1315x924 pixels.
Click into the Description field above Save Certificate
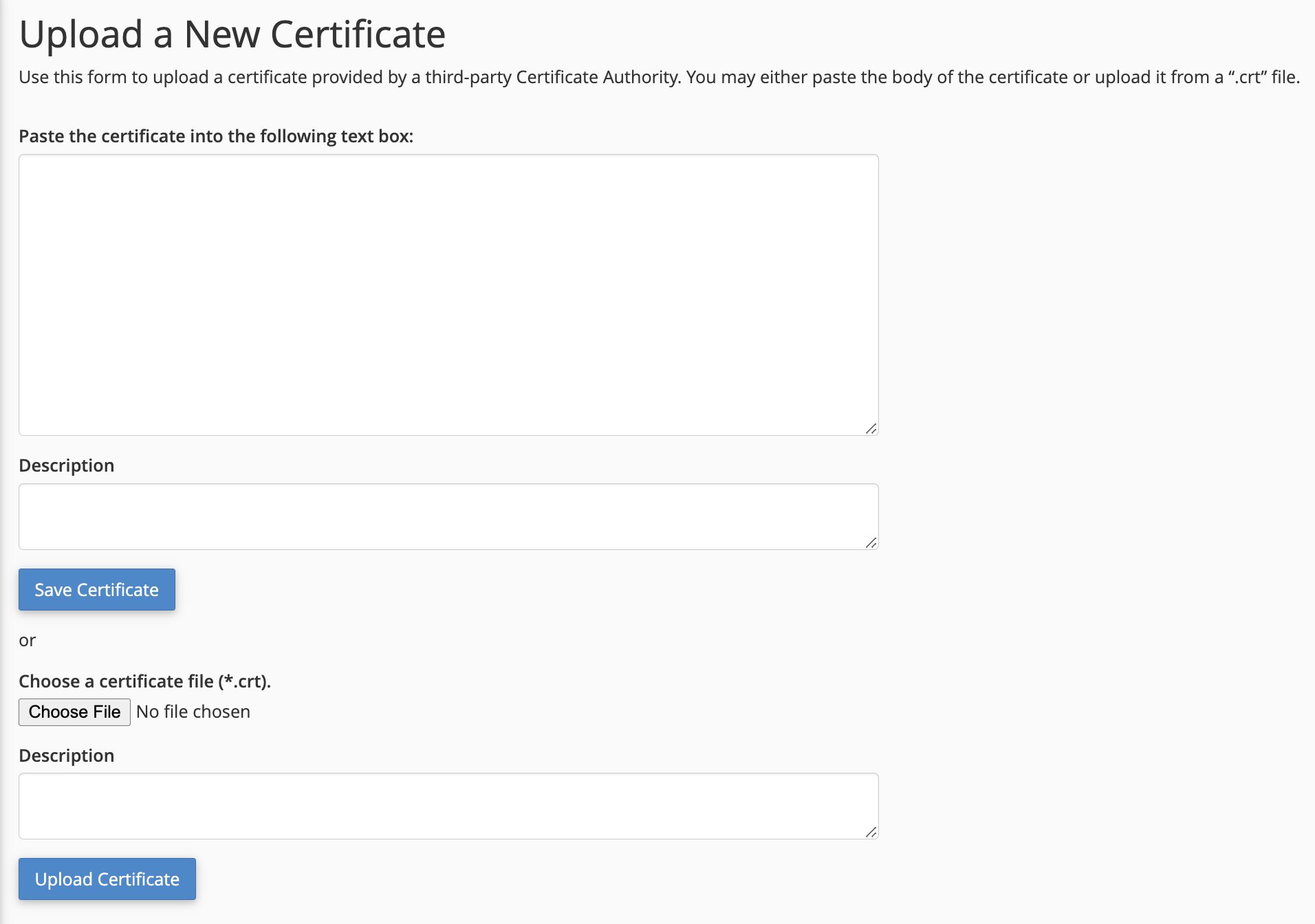448,516
